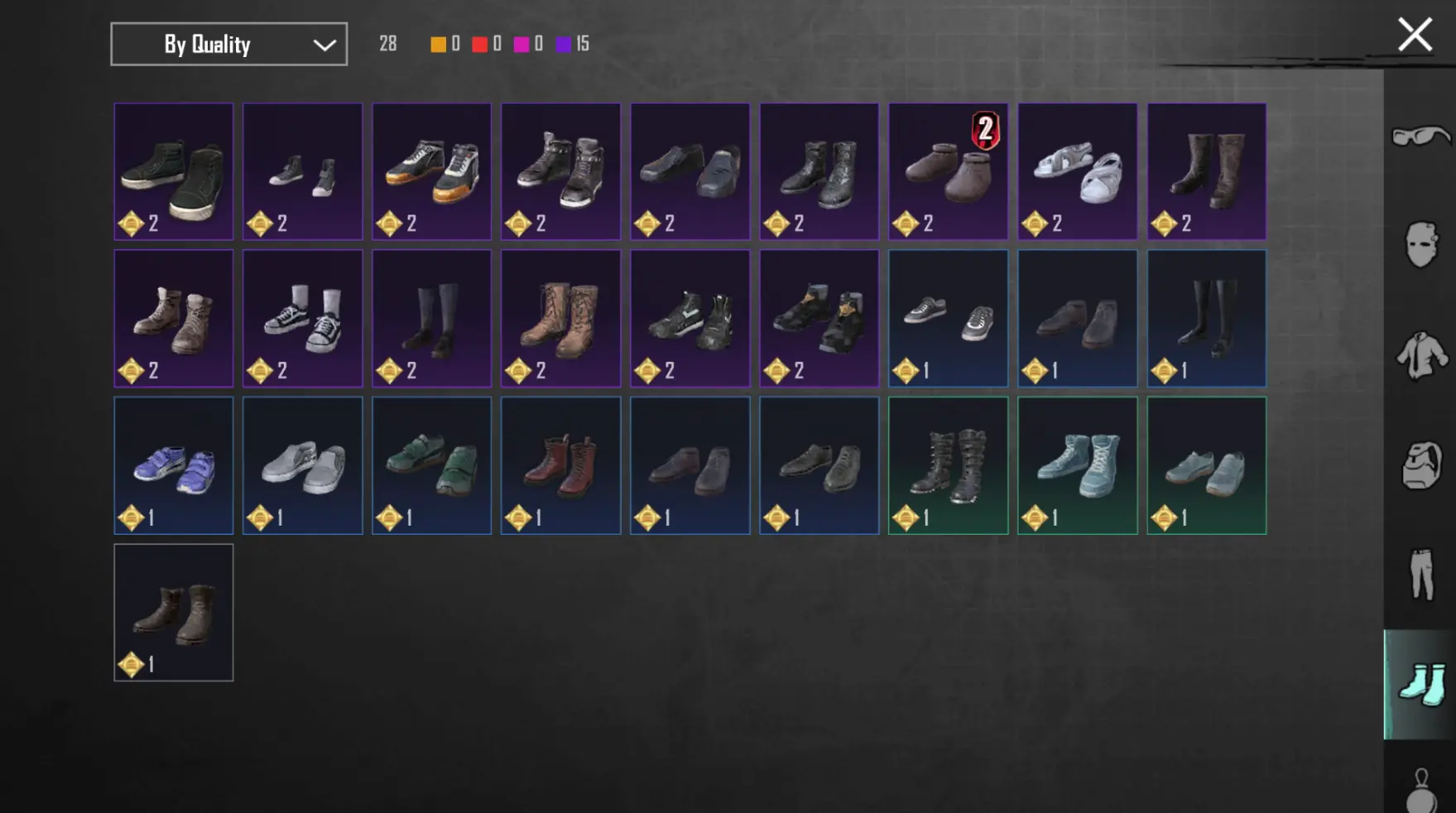Select the backpack category icon
The height and width of the screenshot is (813, 1456).
click(x=1421, y=464)
